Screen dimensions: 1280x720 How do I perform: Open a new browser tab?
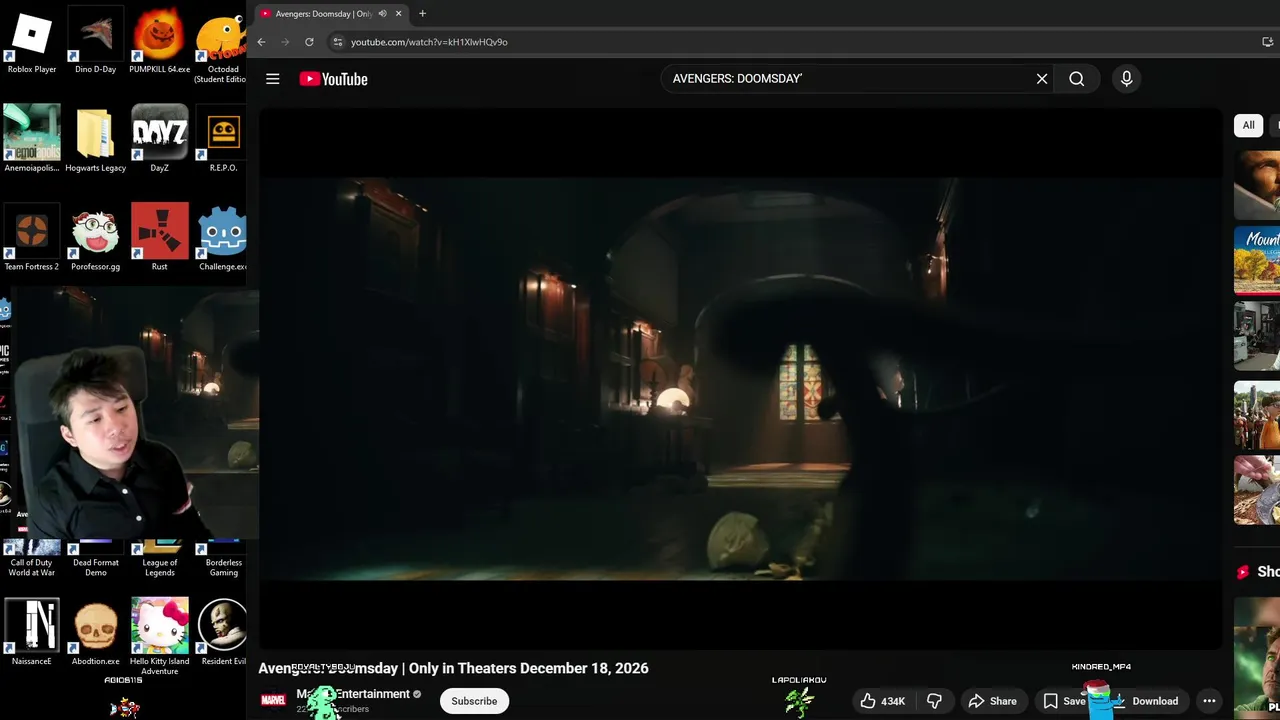point(422,14)
